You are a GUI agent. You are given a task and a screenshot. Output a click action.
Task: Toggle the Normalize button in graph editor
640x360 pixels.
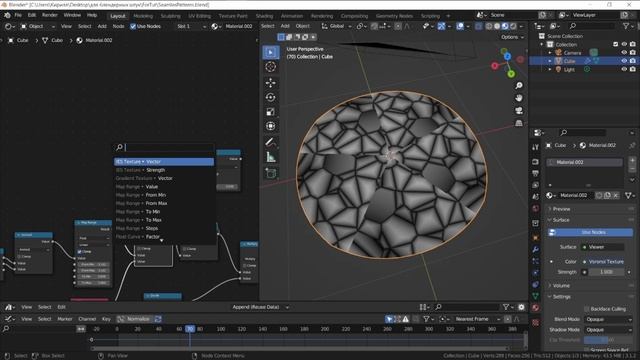click(x=134, y=319)
